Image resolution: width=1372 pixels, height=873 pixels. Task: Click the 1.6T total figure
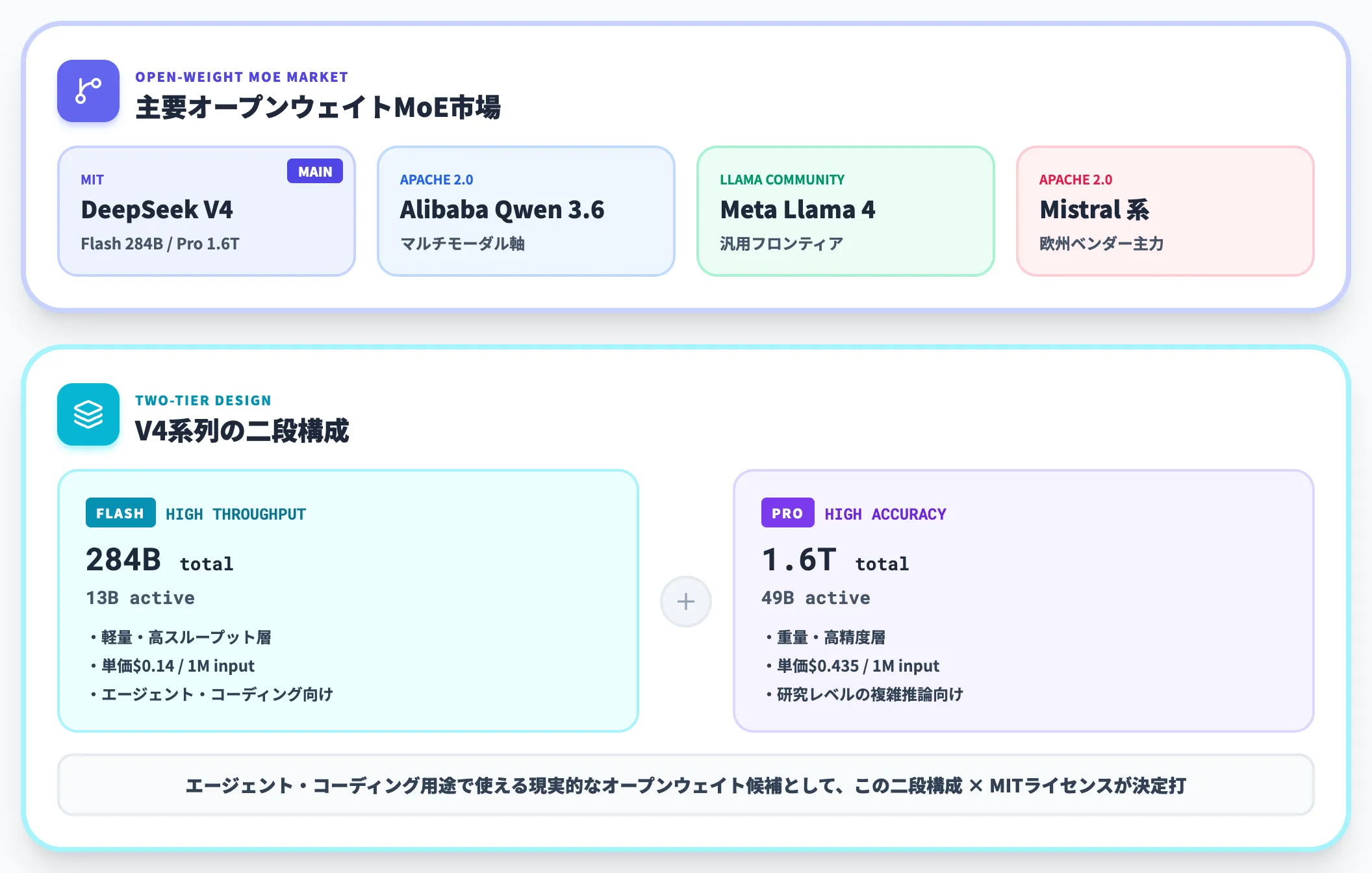pyautogui.click(x=835, y=560)
